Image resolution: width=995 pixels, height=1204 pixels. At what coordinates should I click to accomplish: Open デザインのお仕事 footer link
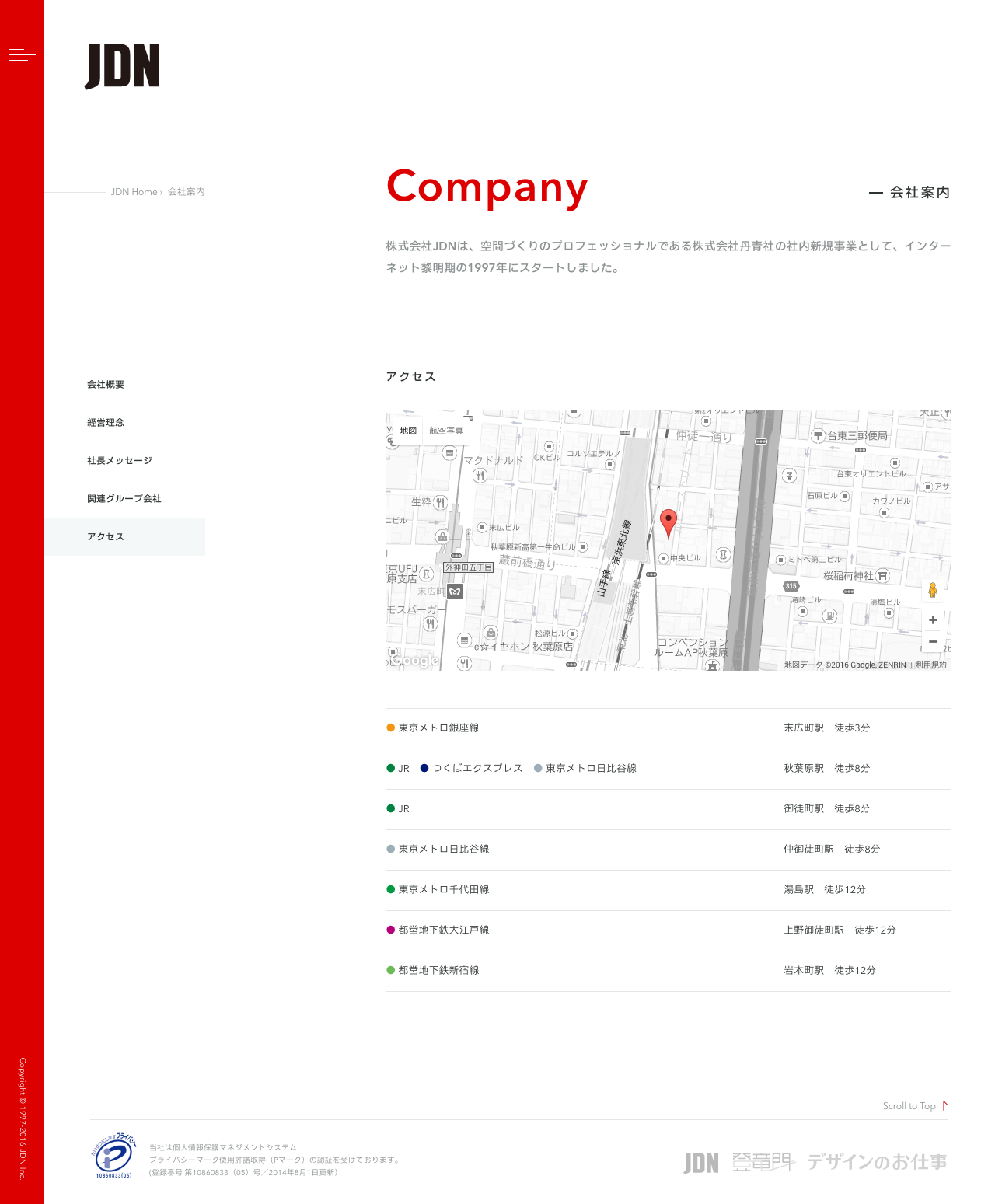click(877, 1163)
